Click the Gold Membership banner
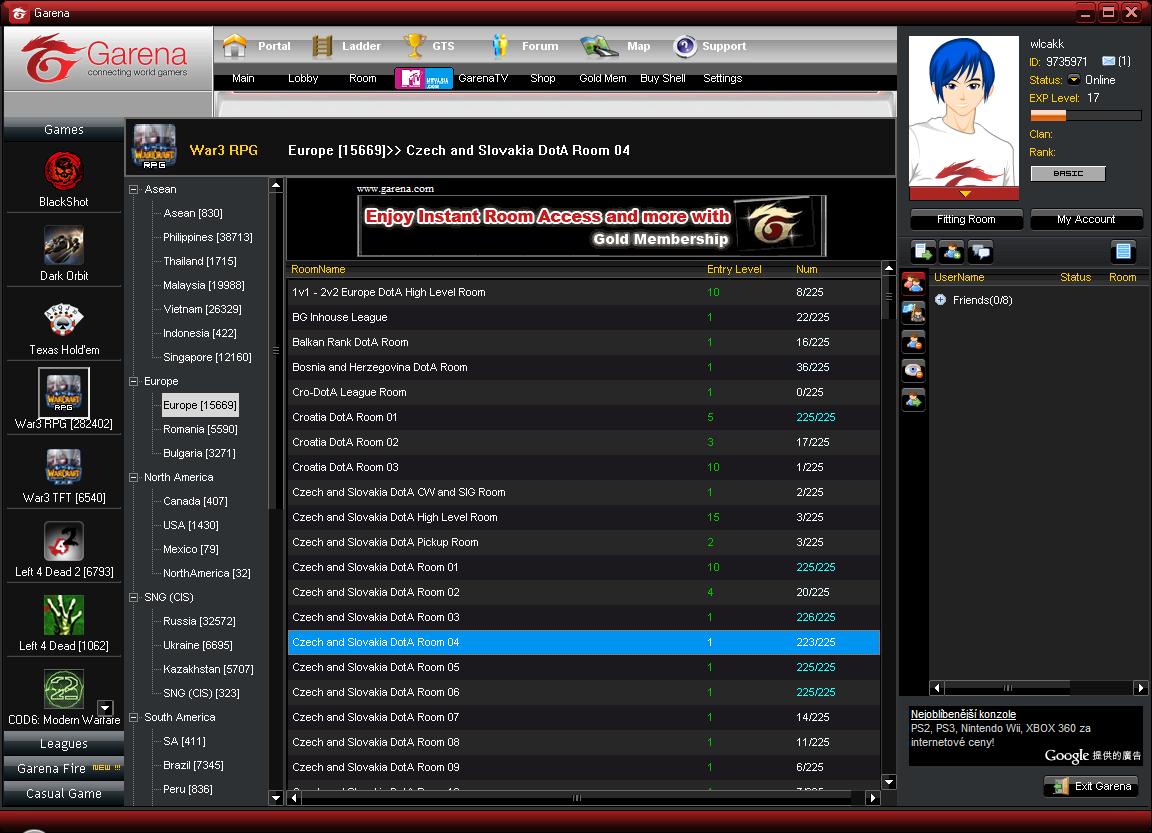 (592, 226)
